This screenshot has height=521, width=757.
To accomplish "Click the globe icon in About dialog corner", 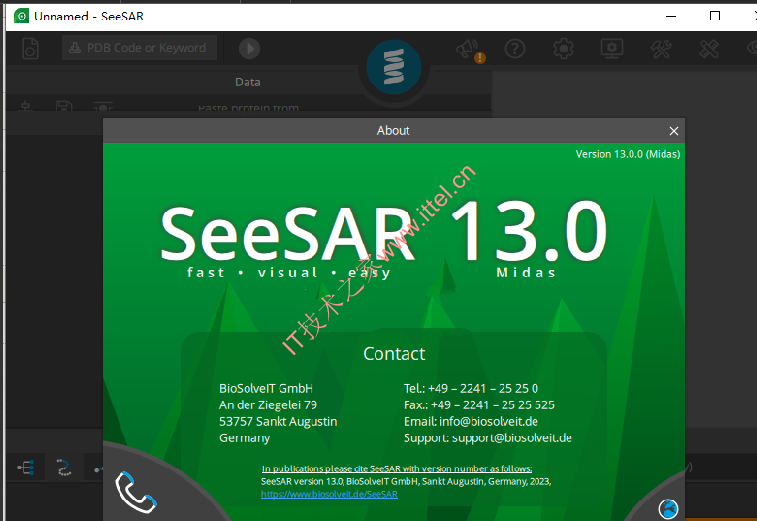I will [x=668, y=508].
